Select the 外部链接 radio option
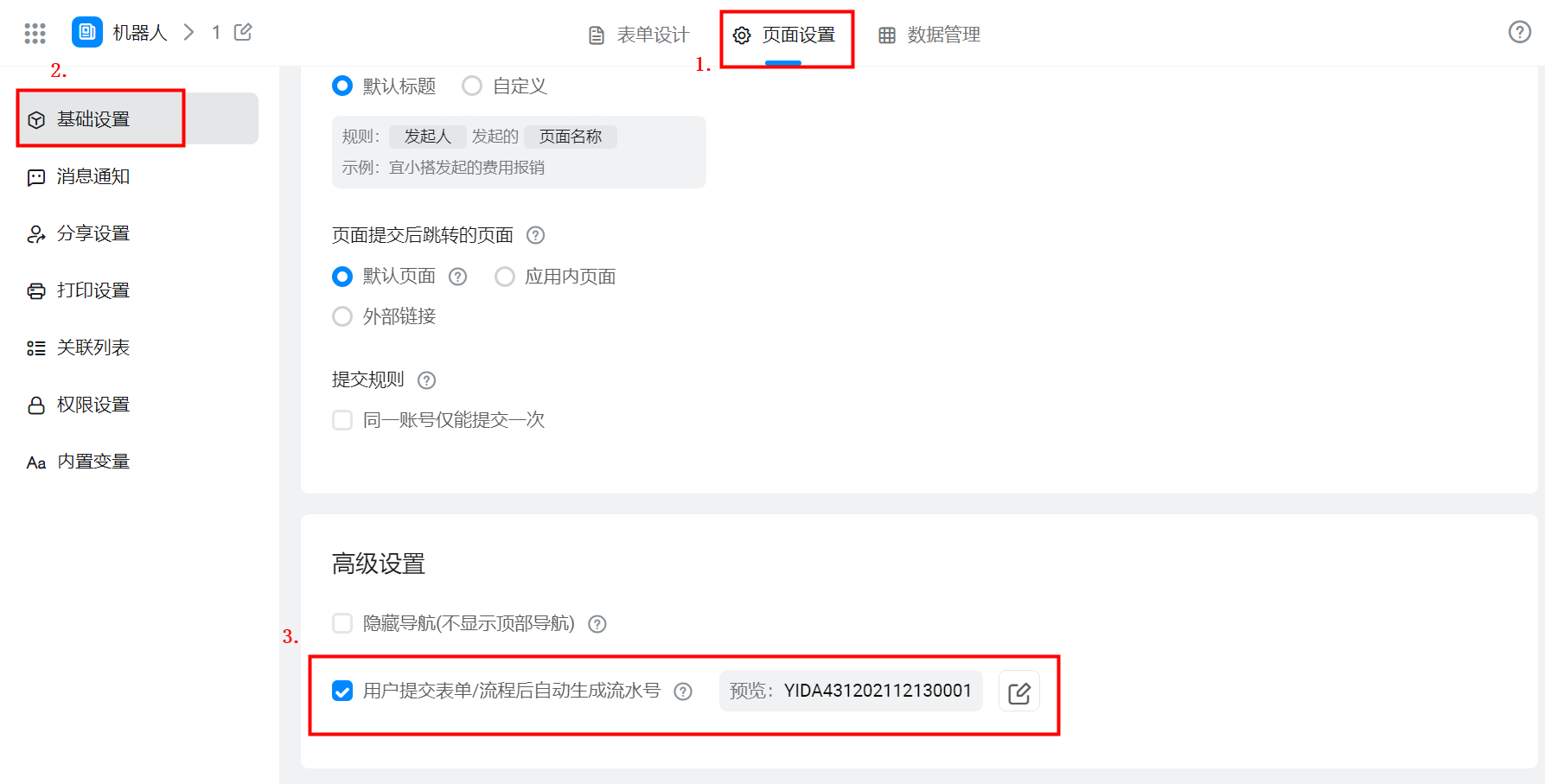Screen dimensions: 1545x784 pyautogui.click(x=342, y=316)
